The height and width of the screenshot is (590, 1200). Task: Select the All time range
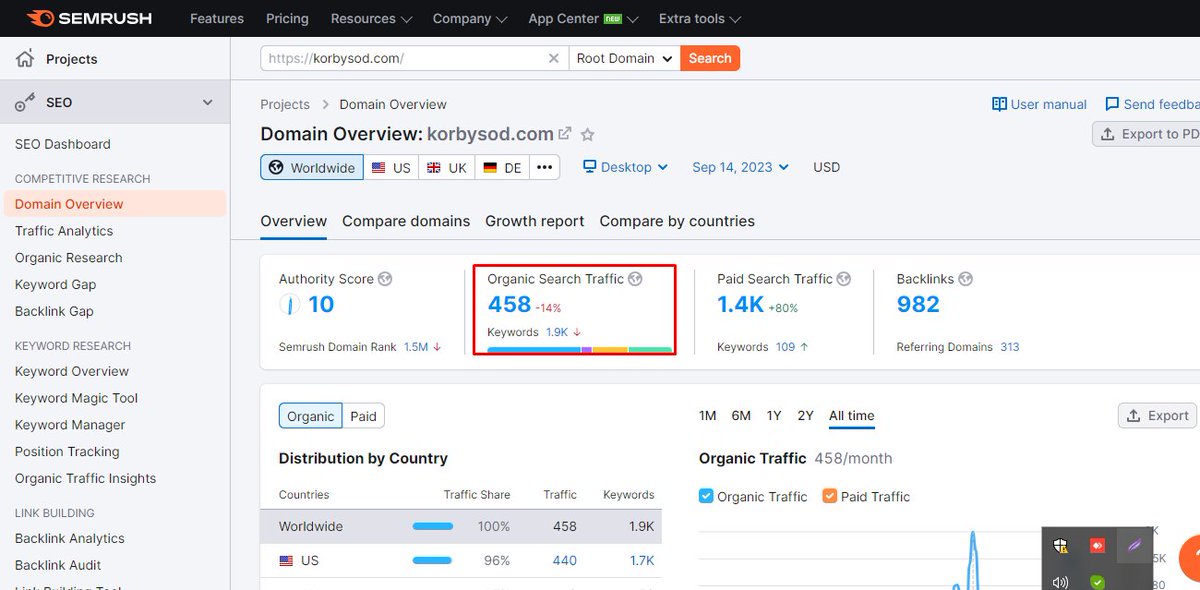click(852, 416)
